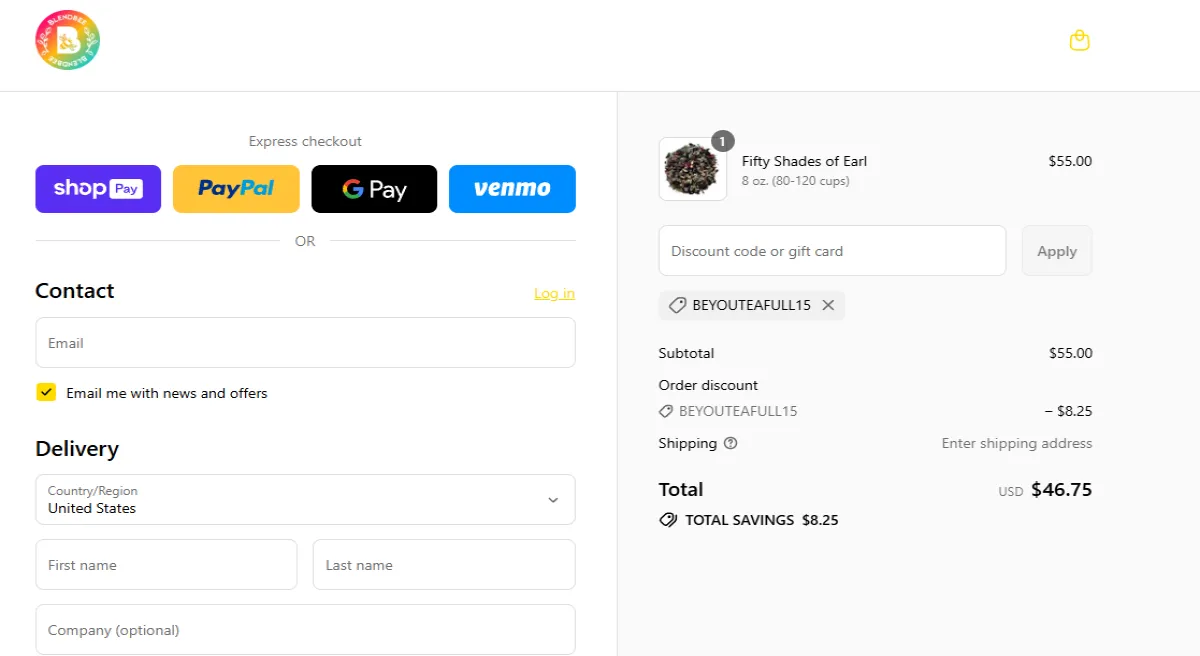This screenshot has width=1200, height=656.
Task: Click the shipping info question mark icon
Action: (x=729, y=443)
